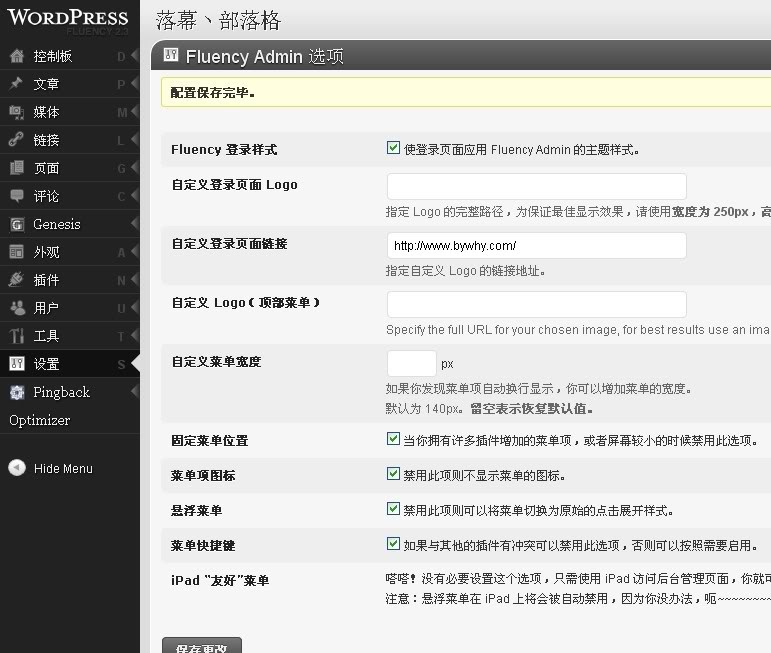Click the 落幕丶部落格 site title link
This screenshot has width=771, height=653.
218,21
